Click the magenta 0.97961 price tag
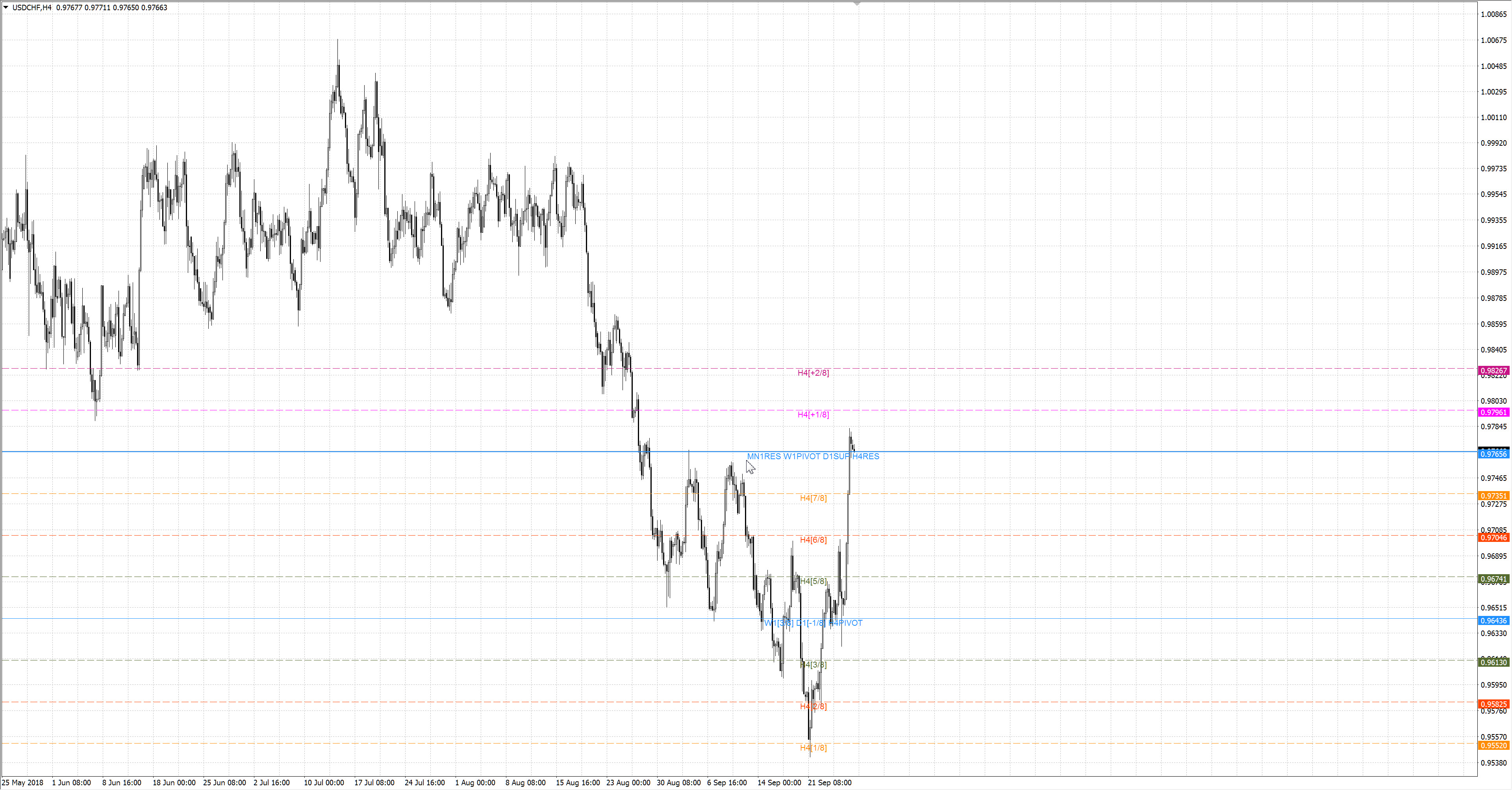Viewport: 1512px width, 790px height. click(x=1493, y=413)
